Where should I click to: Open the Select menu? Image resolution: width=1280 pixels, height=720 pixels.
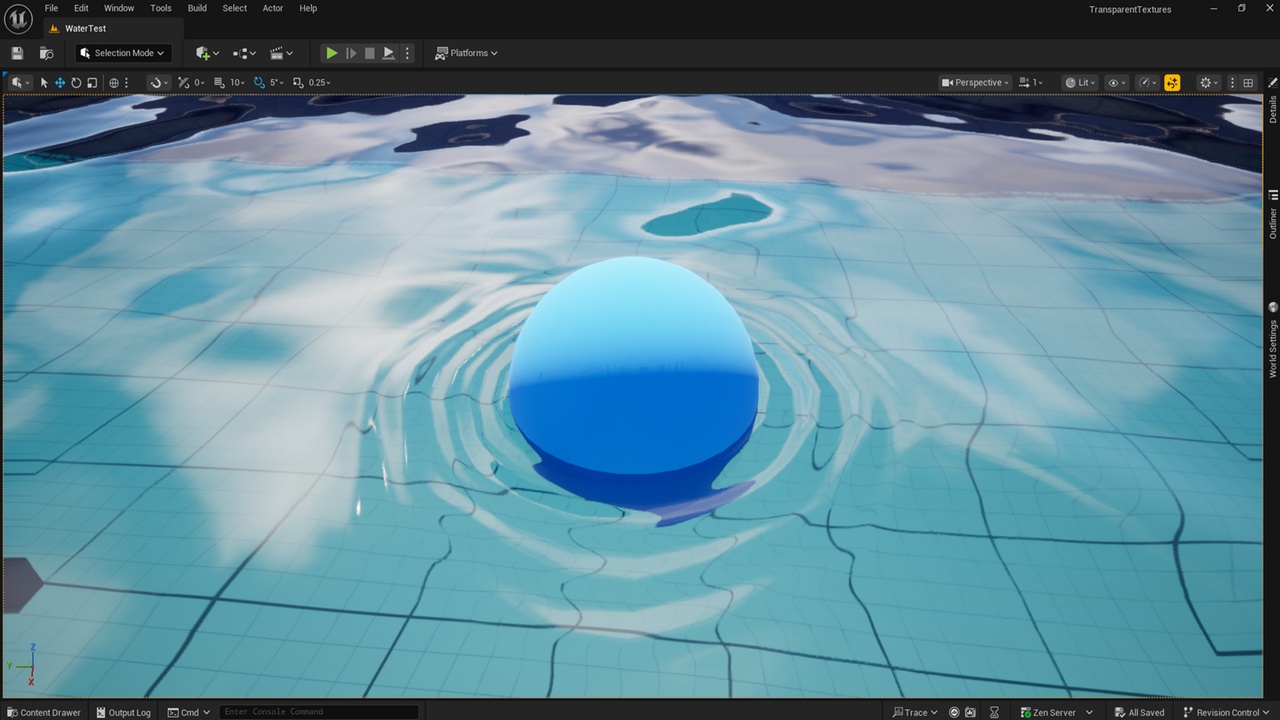235,8
